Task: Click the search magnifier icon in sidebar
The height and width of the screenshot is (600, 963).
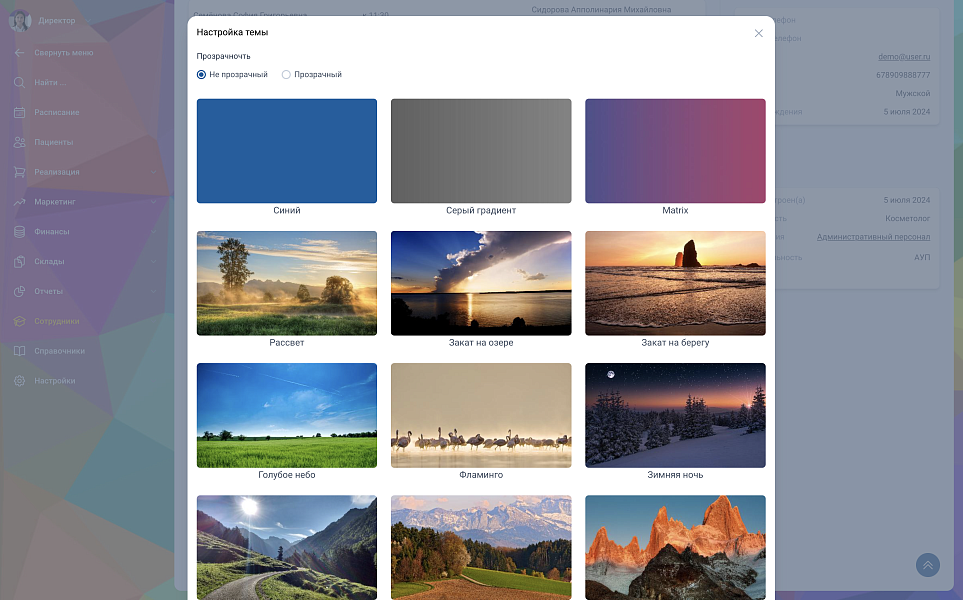Action: pyautogui.click(x=19, y=82)
